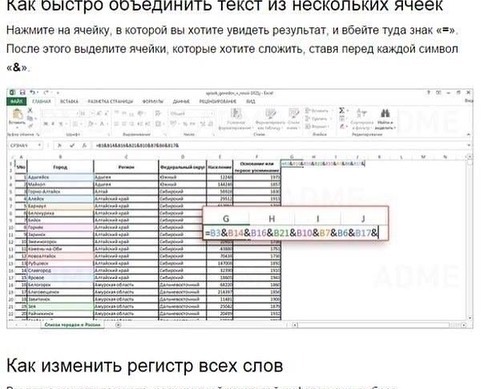
Task: Click the Регион column header cell
Action: point(126,167)
